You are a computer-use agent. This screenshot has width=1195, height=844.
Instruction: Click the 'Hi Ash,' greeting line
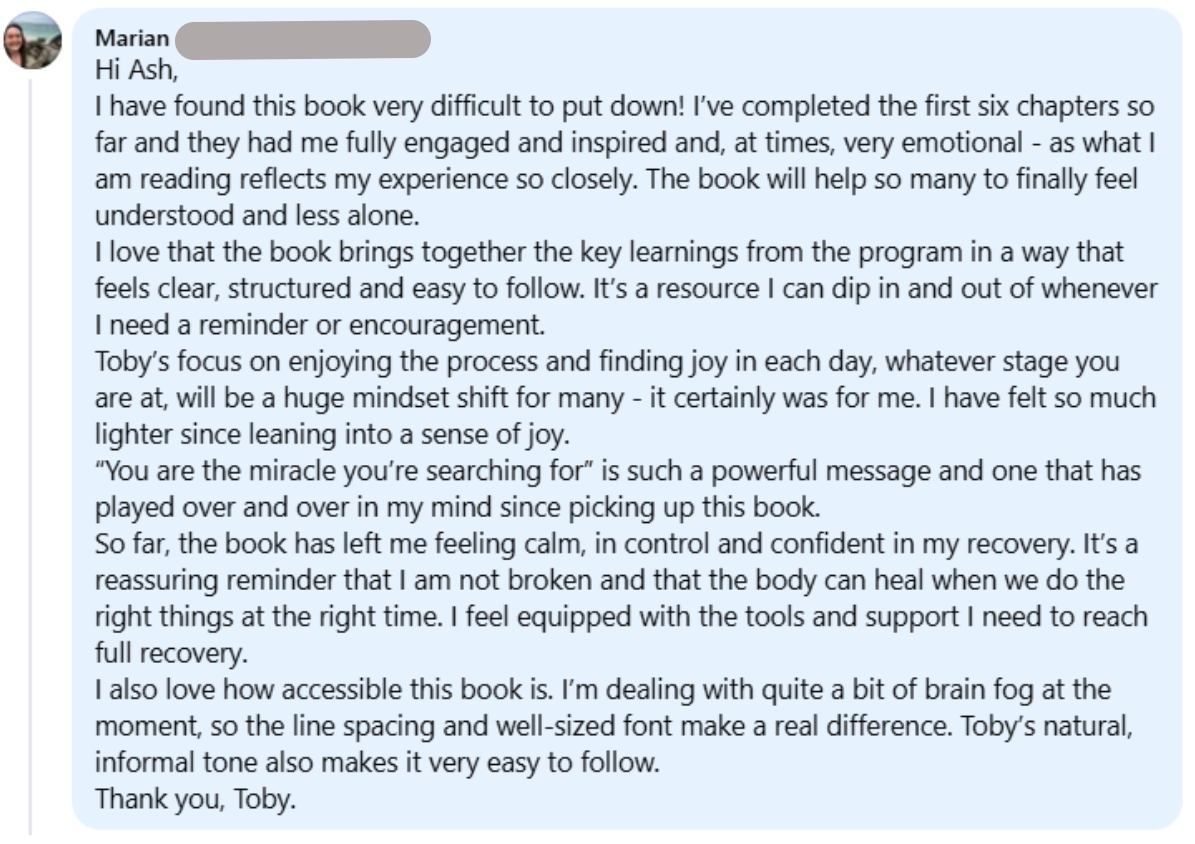[x=136, y=70]
